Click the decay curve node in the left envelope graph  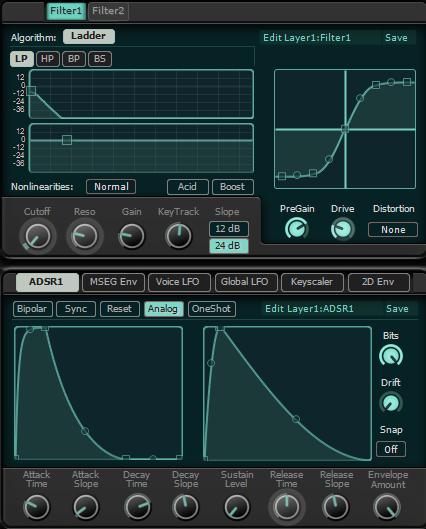pyautogui.click(x=85, y=431)
